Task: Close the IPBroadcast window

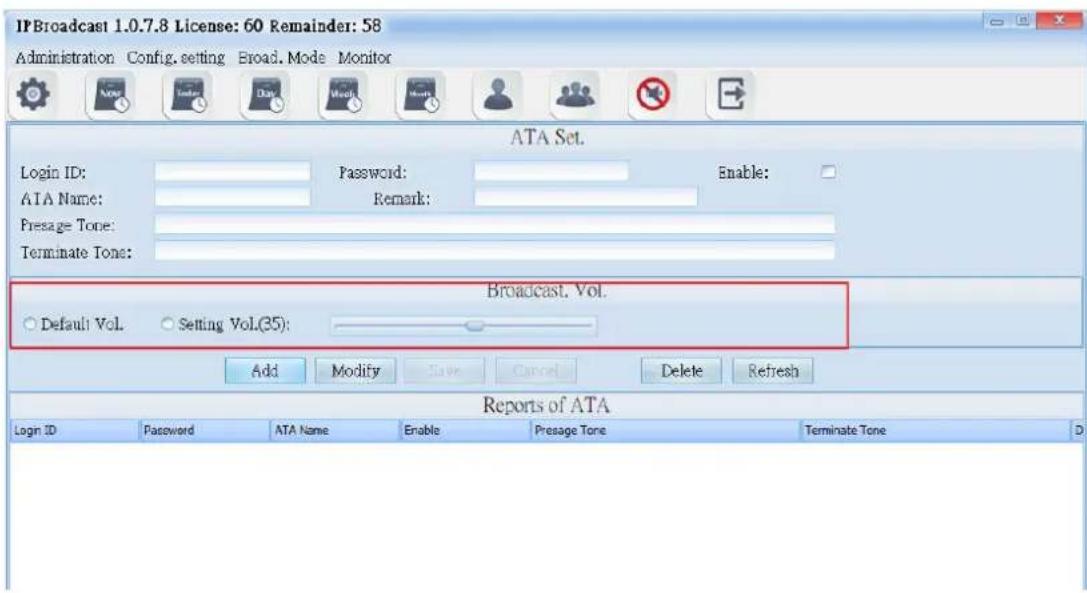Action: (x=1059, y=21)
